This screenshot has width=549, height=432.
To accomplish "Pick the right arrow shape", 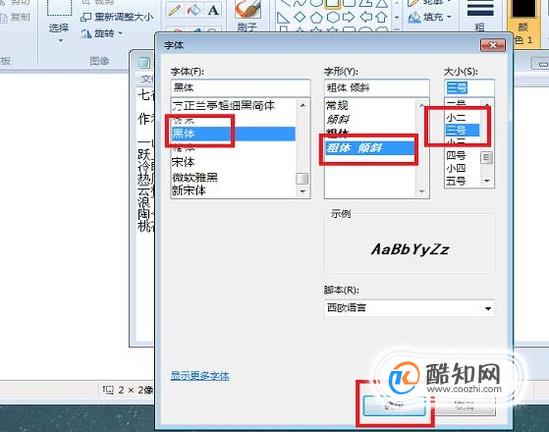I will (348, 17).
